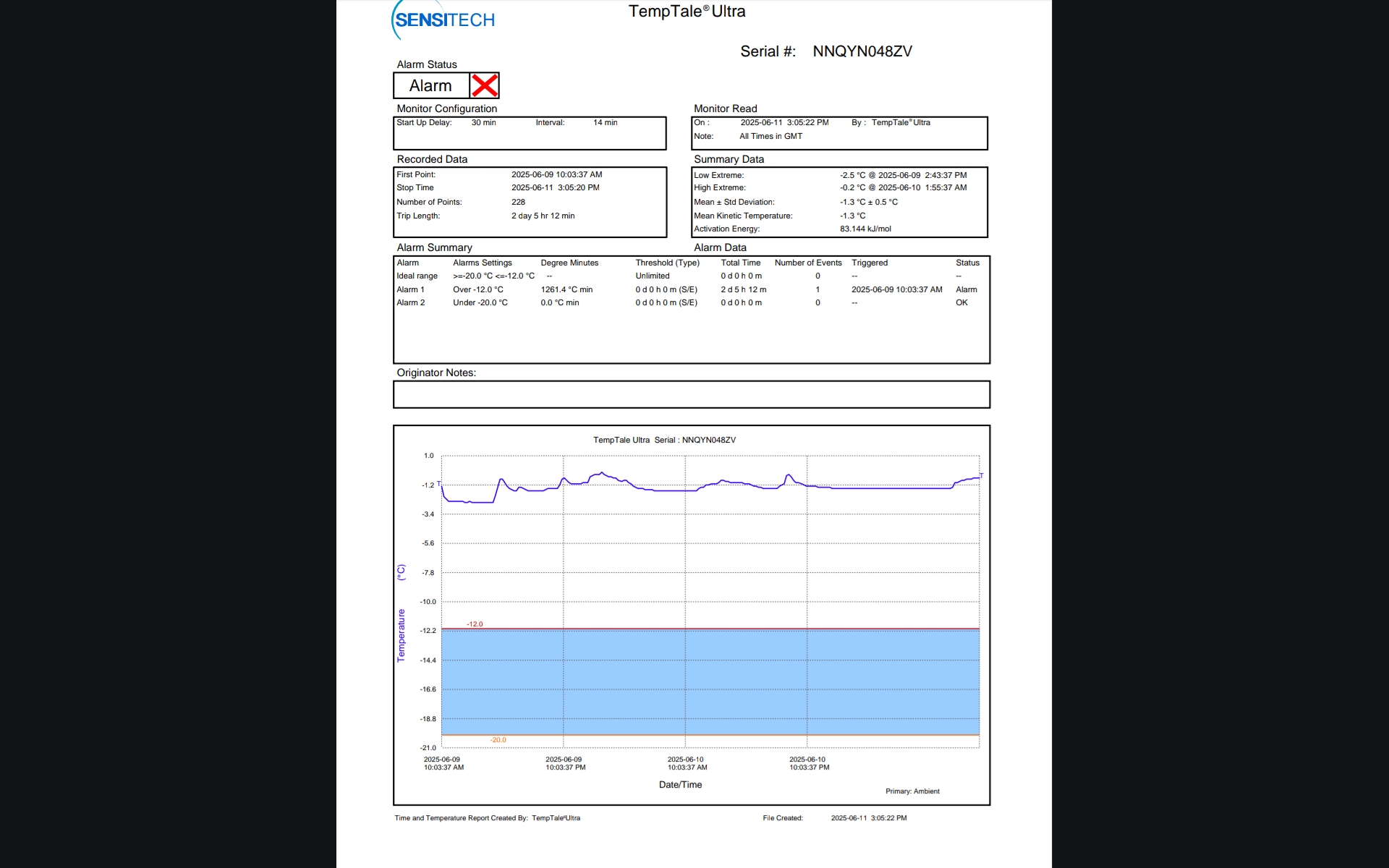The height and width of the screenshot is (868, 1389).
Task: Click Monitor Read date 2025-06-11 3:05:22 PM
Action: click(784, 123)
